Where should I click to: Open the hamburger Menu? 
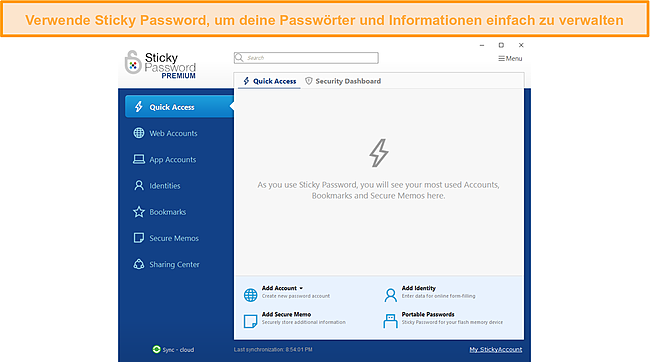tap(510, 58)
